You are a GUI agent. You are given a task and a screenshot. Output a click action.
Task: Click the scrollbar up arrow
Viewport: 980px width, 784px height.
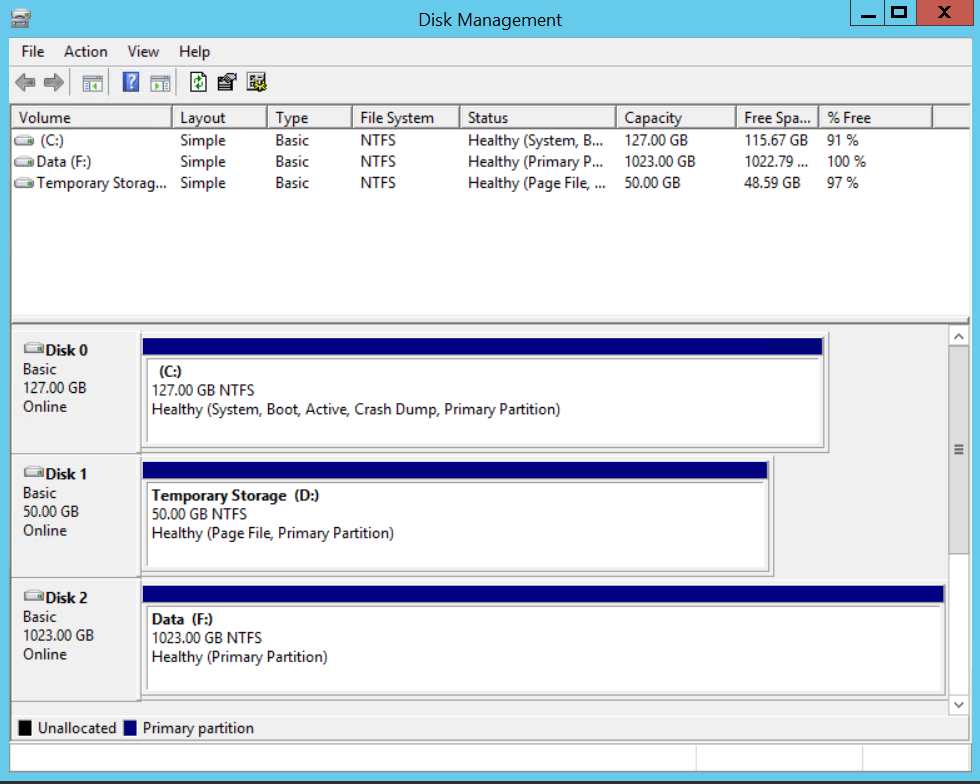[959, 335]
